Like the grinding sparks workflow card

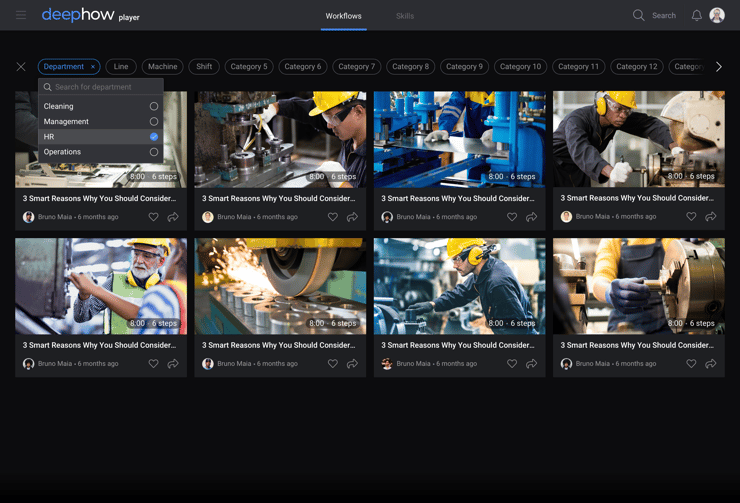(333, 364)
